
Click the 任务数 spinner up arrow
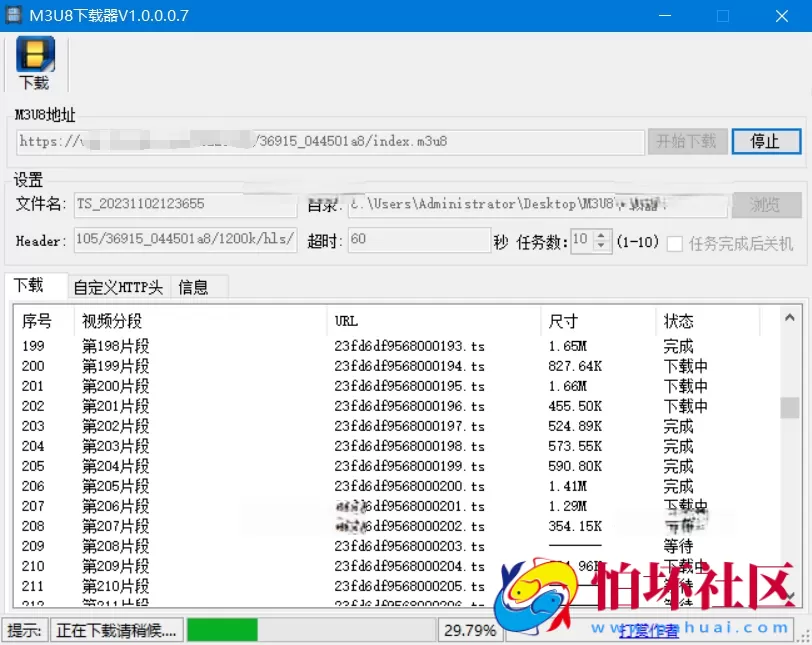click(x=601, y=235)
